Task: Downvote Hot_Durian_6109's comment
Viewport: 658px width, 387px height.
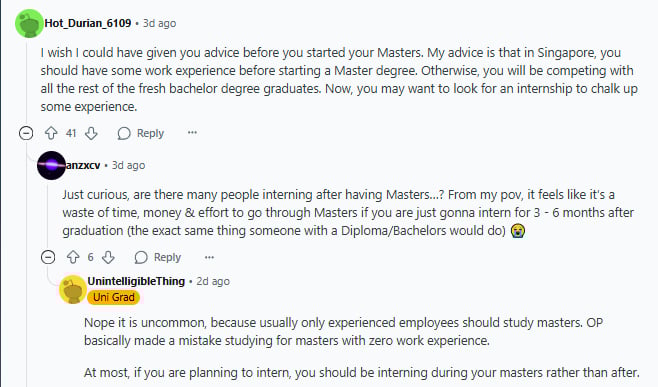Action: 91,133
